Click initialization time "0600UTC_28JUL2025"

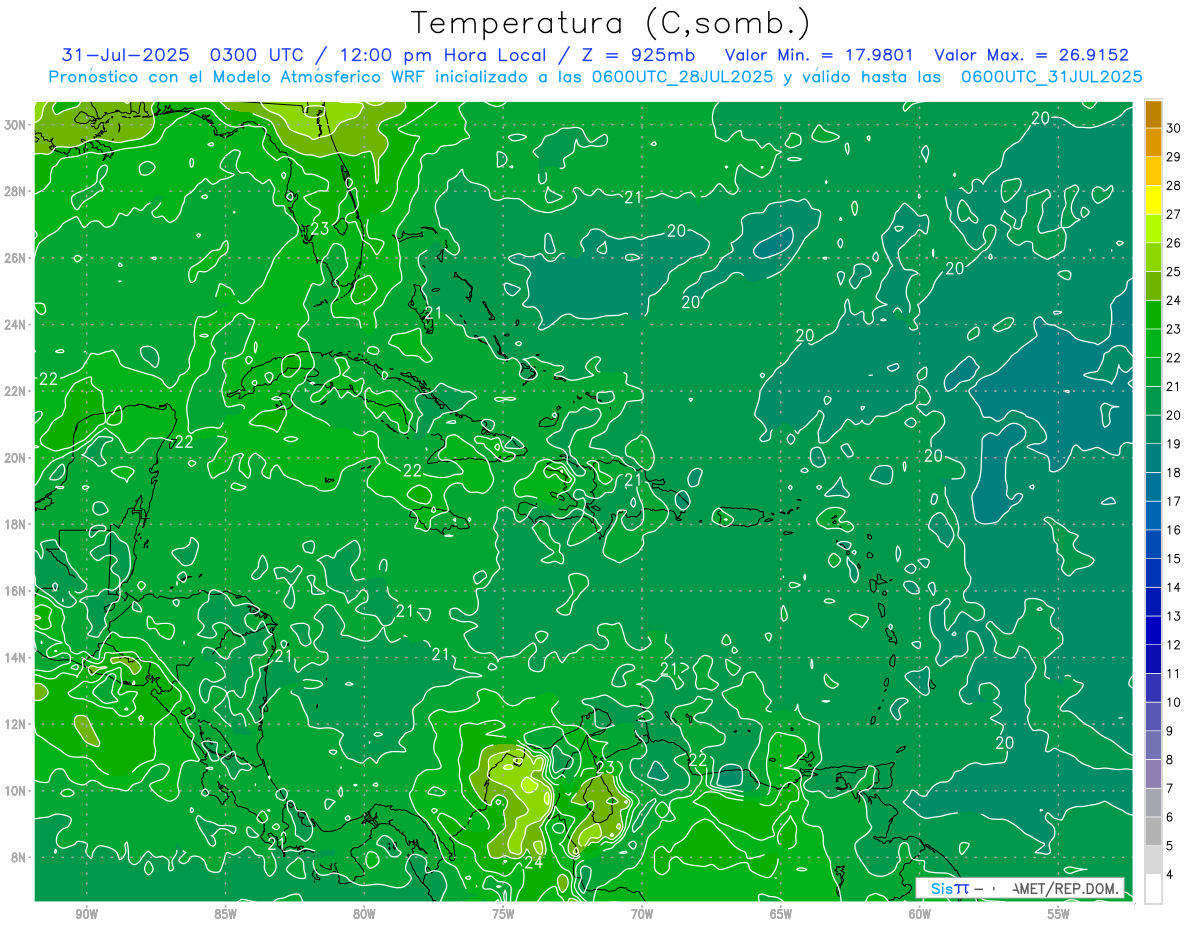682,77
